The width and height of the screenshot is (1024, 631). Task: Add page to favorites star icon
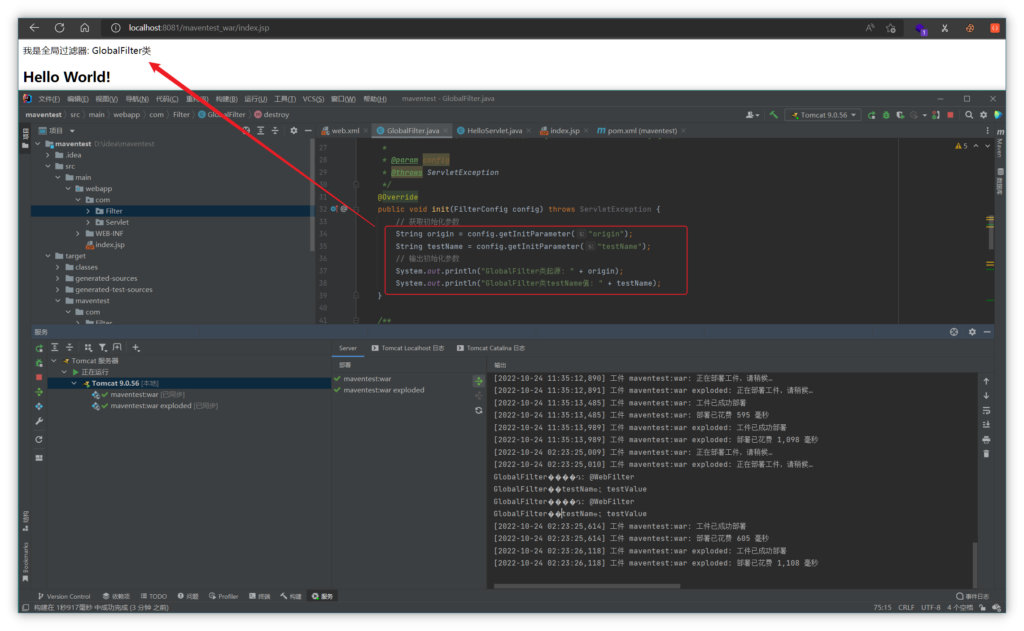pos(891,28)
